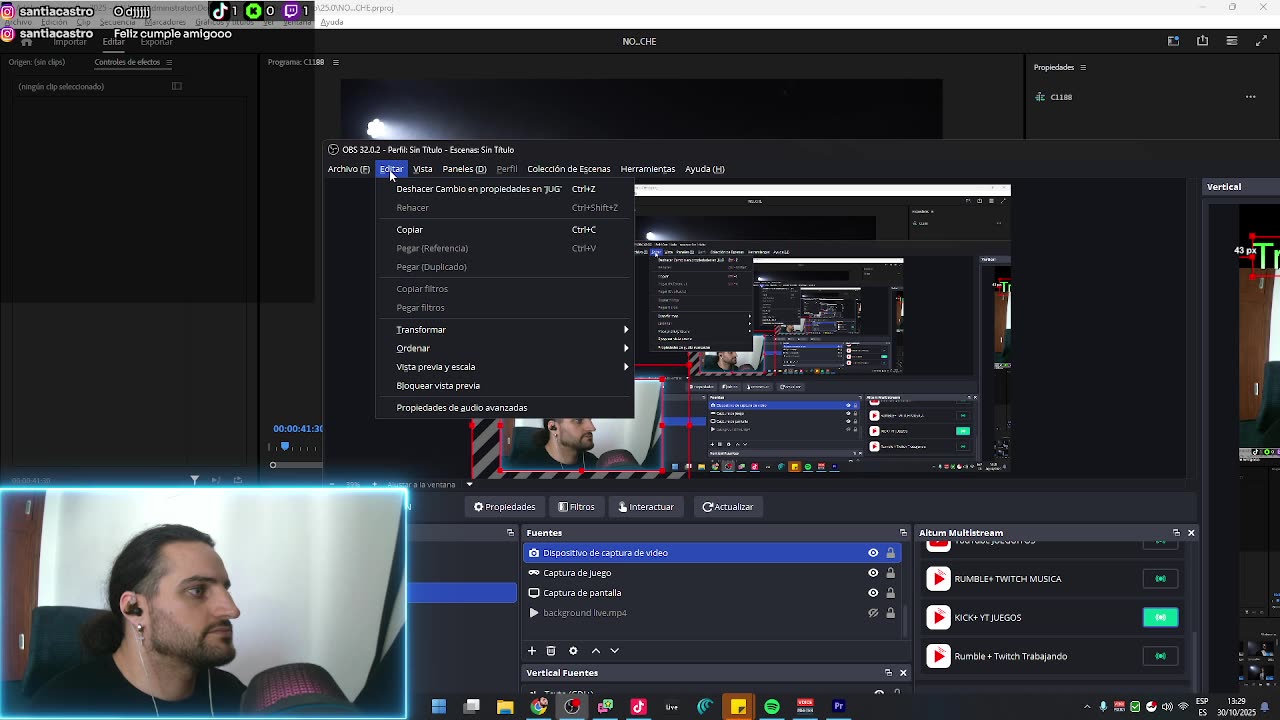Open Premiere progress dashboard icon
The height and width of the screenshot is (720, 1280).
(1232, 41)
